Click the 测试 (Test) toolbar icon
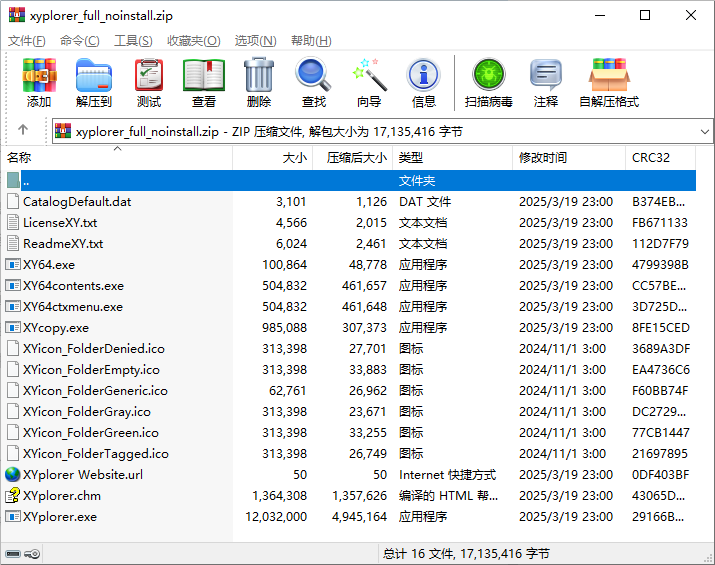This screenshot has height=565, width=715. click(149, 75)
